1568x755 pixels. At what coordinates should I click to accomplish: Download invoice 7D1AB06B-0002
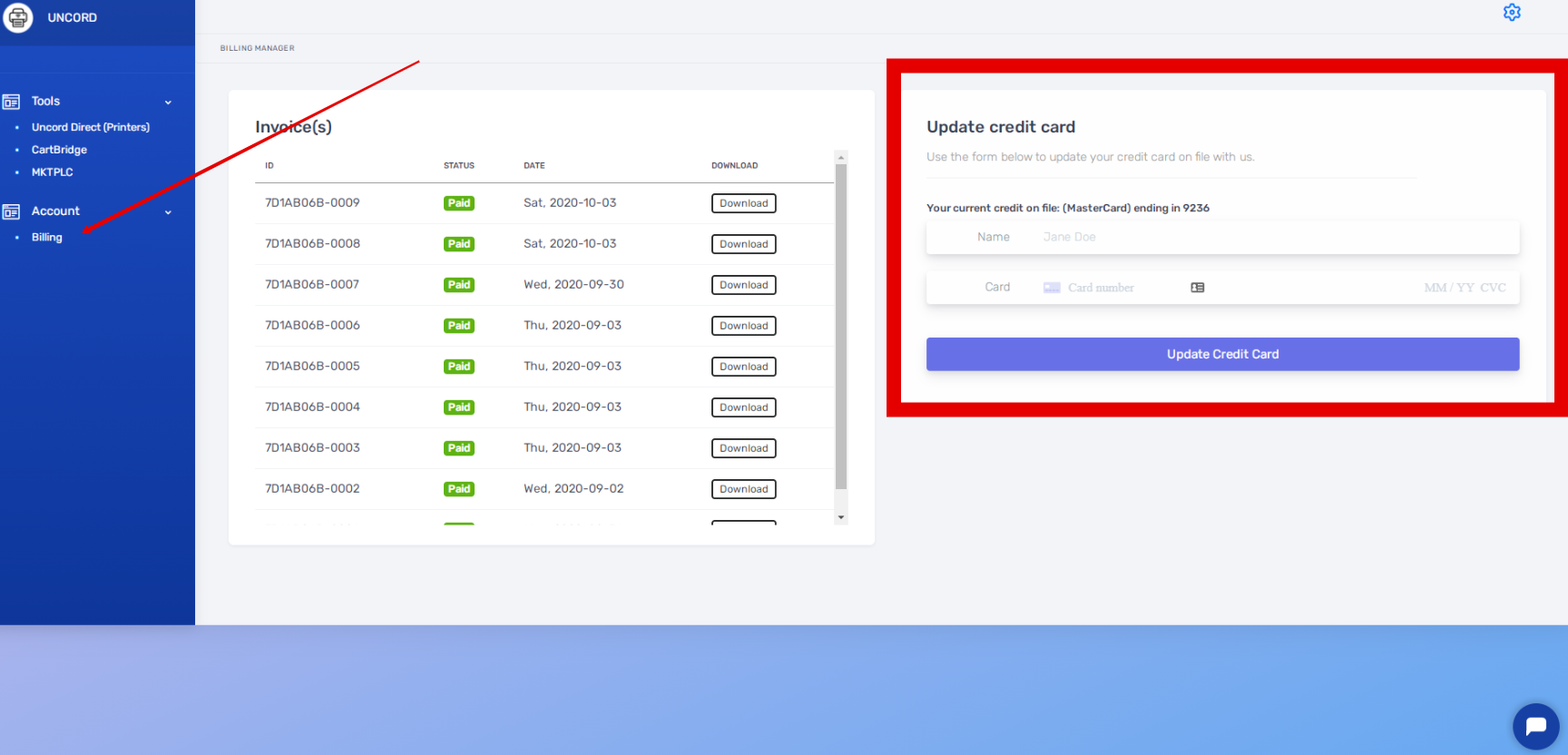click(744, 489)
